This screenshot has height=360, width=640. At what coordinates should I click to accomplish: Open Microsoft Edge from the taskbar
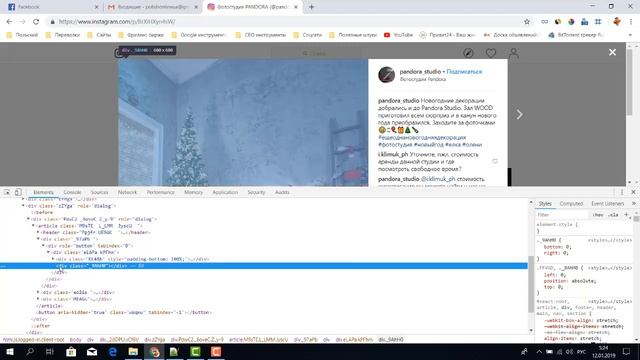point(113,351)
